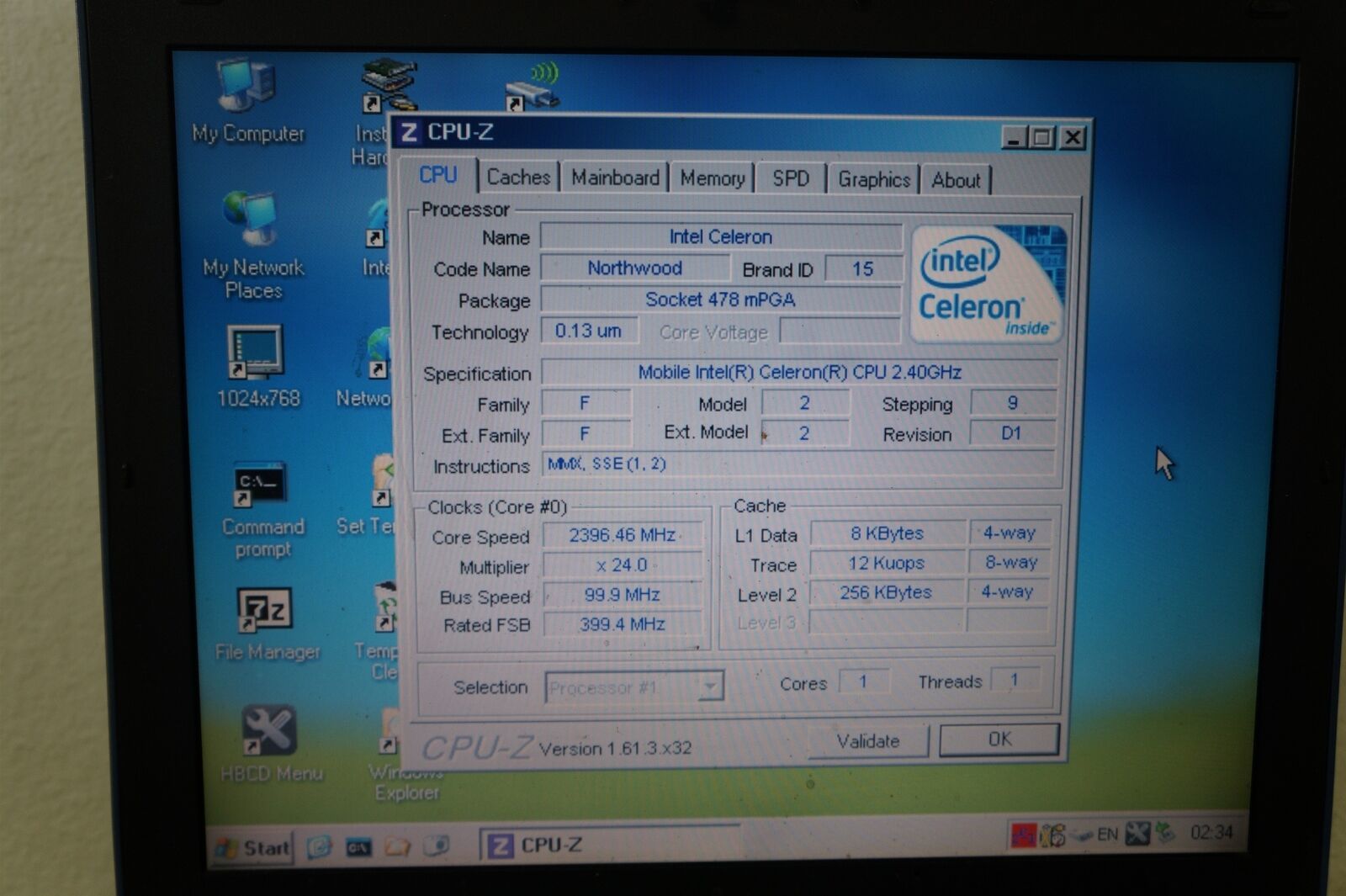Click the Name field Intel Celeron
The height and width of the screenshot is (896, 1346).
721,236
